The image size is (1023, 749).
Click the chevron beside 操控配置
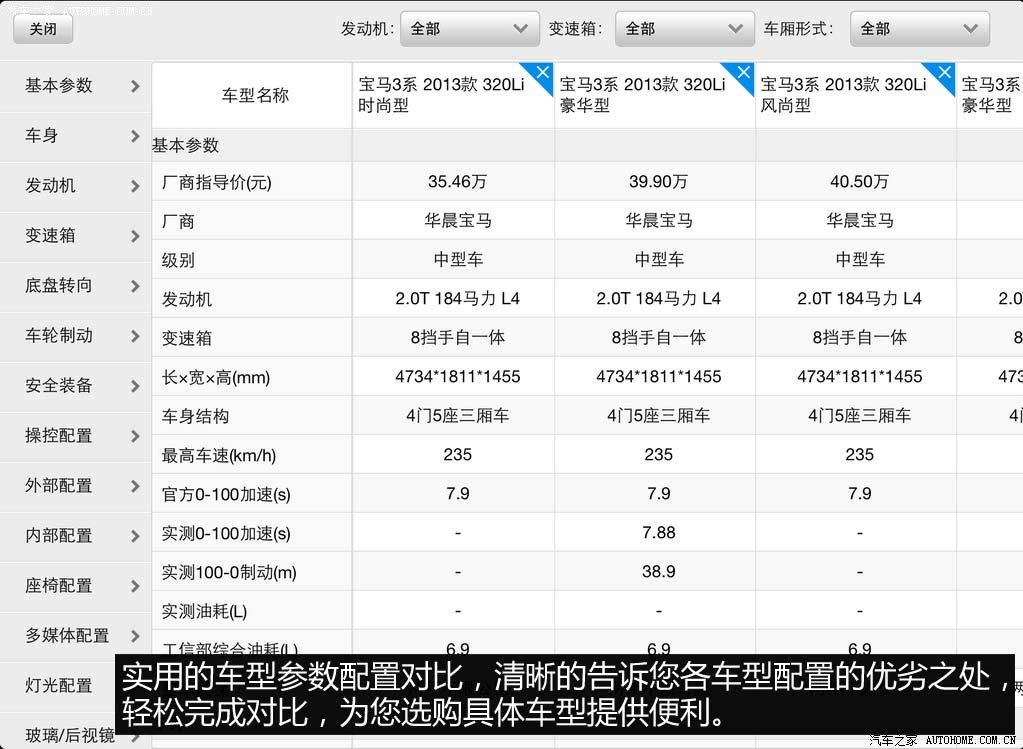tap(135, 436)
